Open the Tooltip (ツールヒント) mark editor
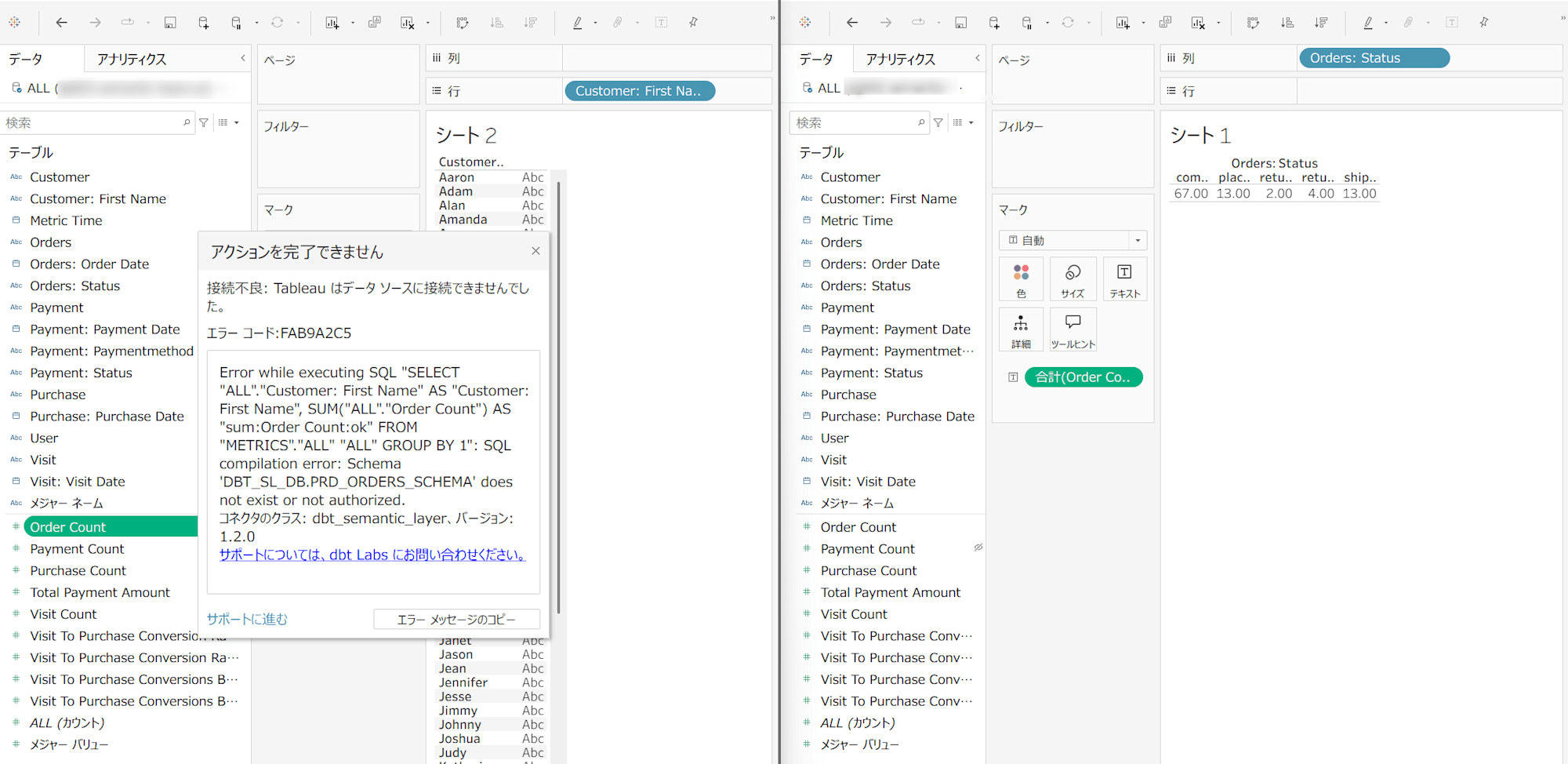The height and width of the screenshot is (764, 1568). tap(1073, 329)
